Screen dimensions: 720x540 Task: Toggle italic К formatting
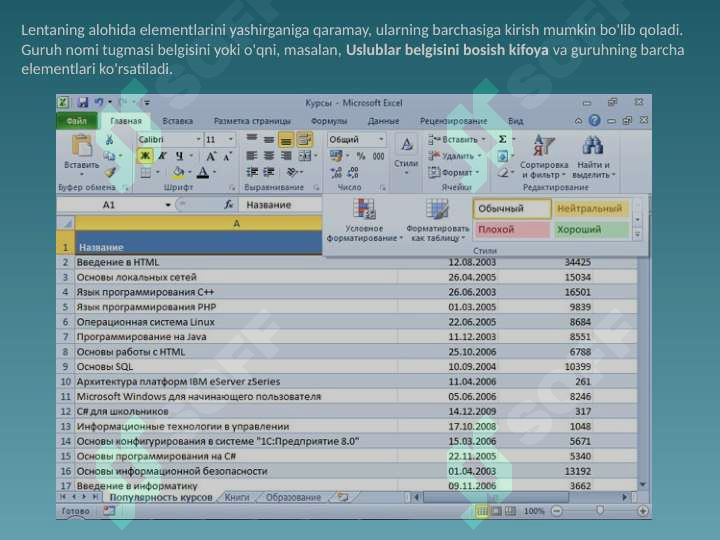[162, 156]
